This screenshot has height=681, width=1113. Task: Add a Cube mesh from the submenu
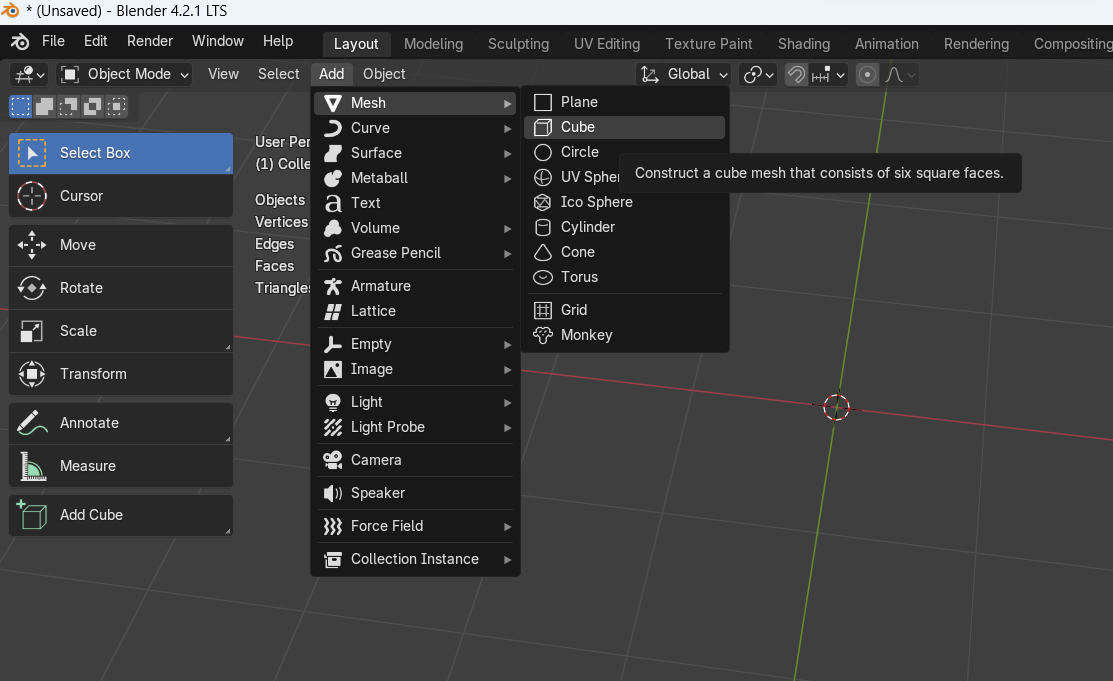625,127
